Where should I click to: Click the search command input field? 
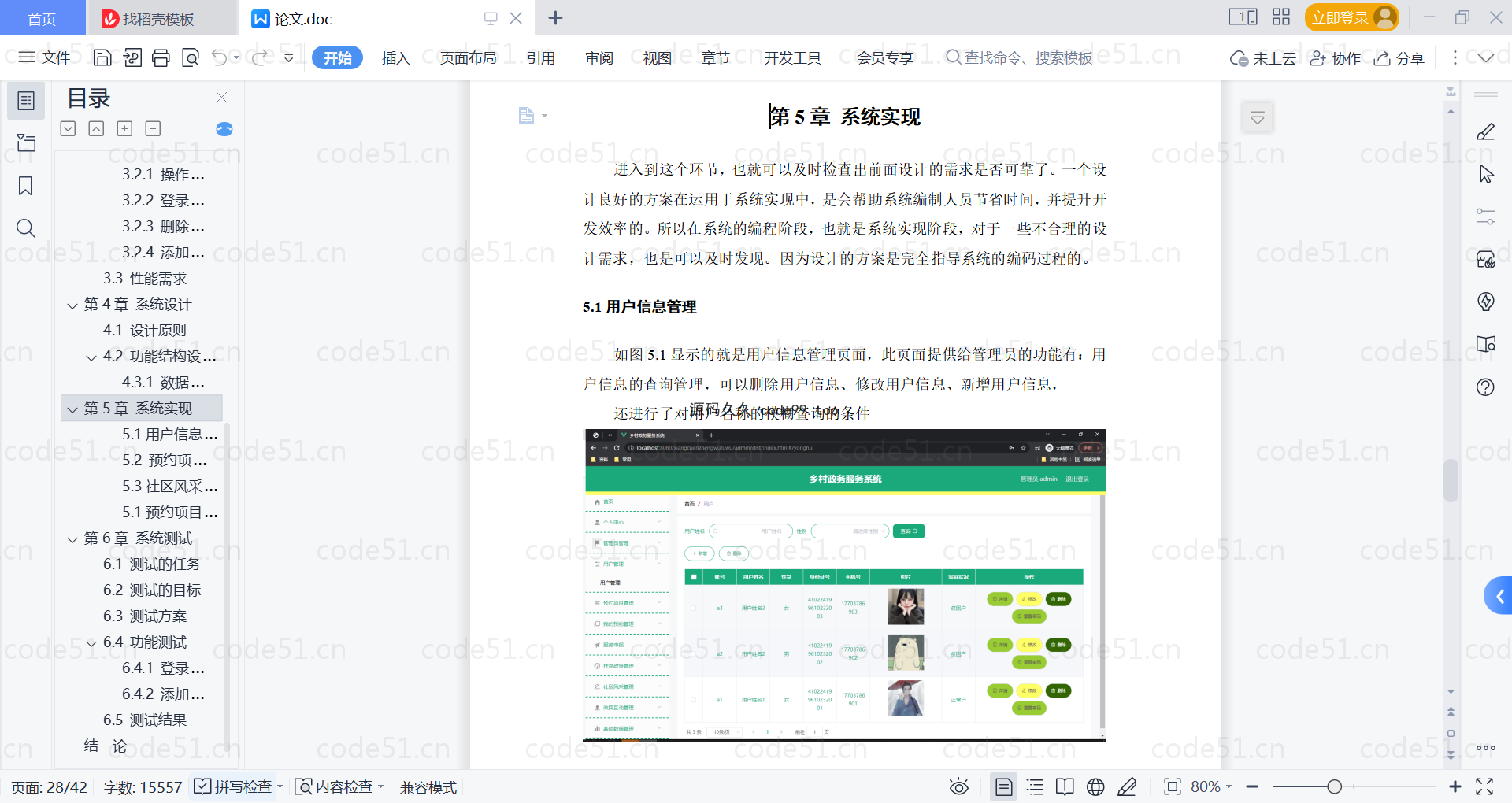point(1019,57)
